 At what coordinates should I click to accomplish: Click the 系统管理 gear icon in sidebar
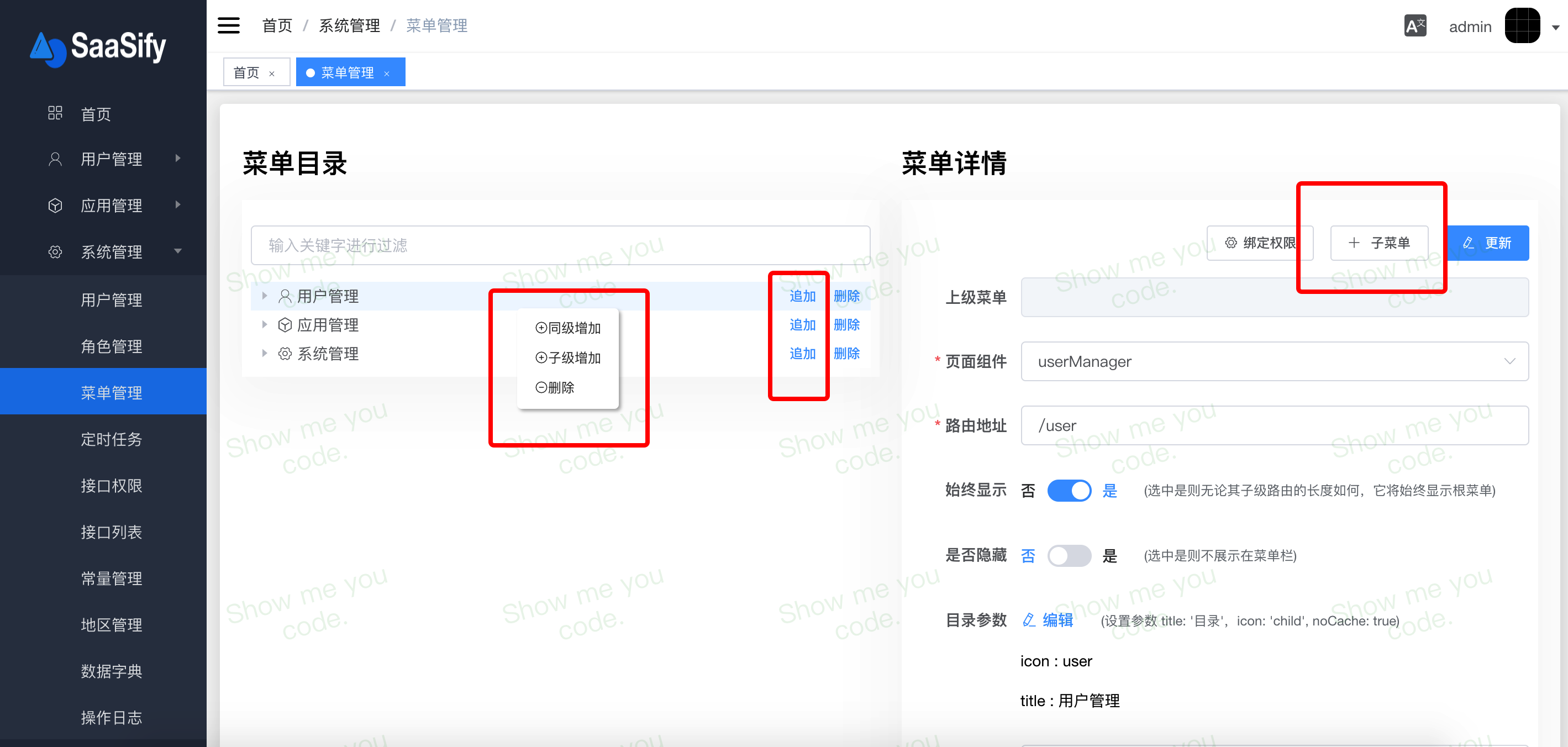(55, 251)
